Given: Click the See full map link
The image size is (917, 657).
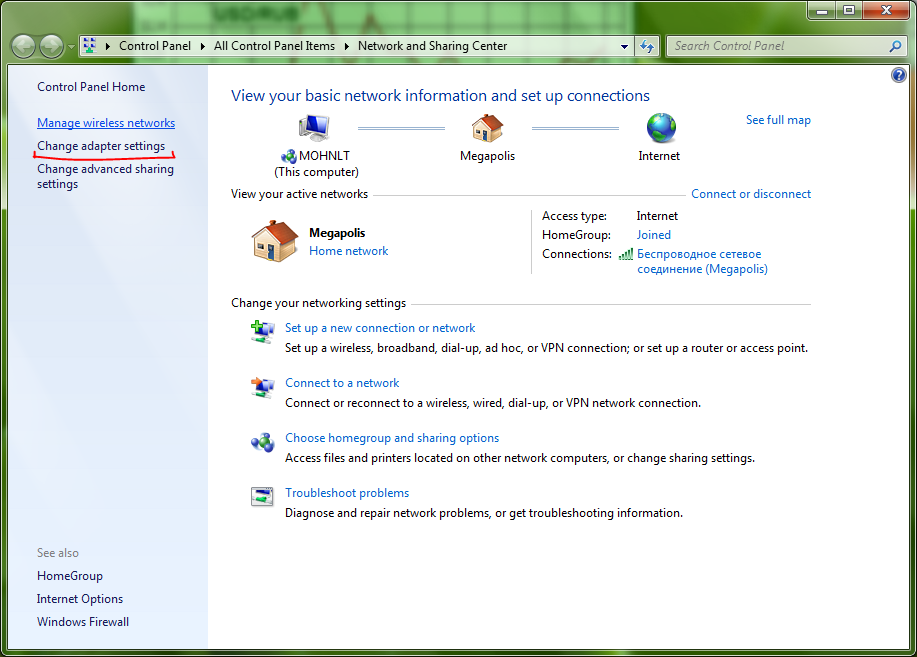Looking at the screenshot, I should [x=778, y=120].
